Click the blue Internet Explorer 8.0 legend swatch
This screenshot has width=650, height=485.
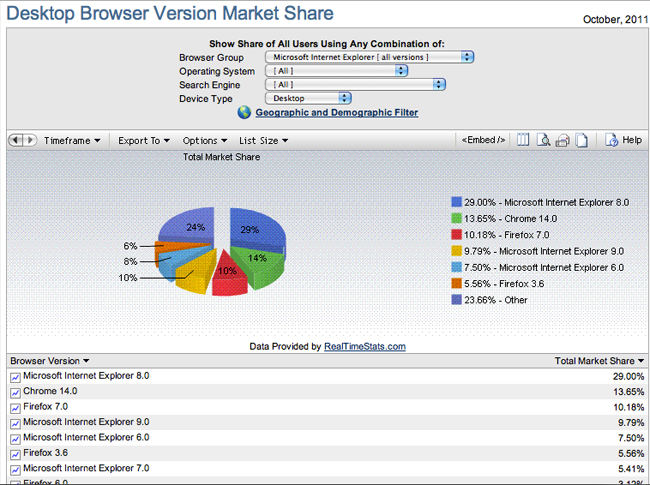pos(456,202)
